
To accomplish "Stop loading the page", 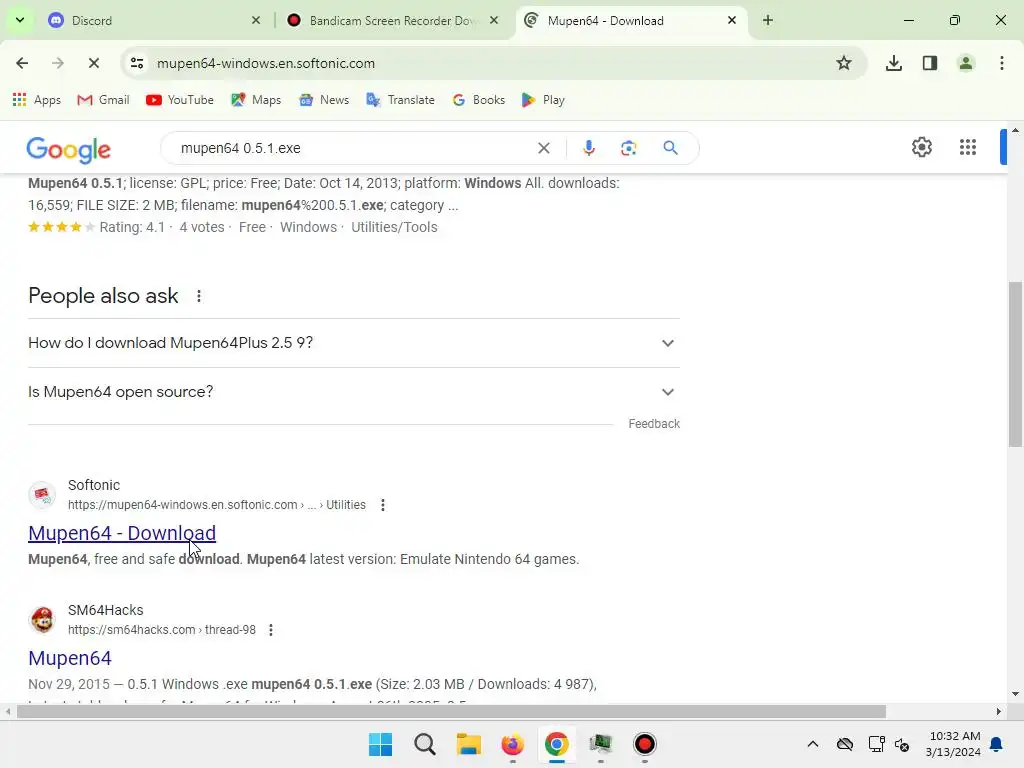I will pyautogui.click(x=93, y=63).
